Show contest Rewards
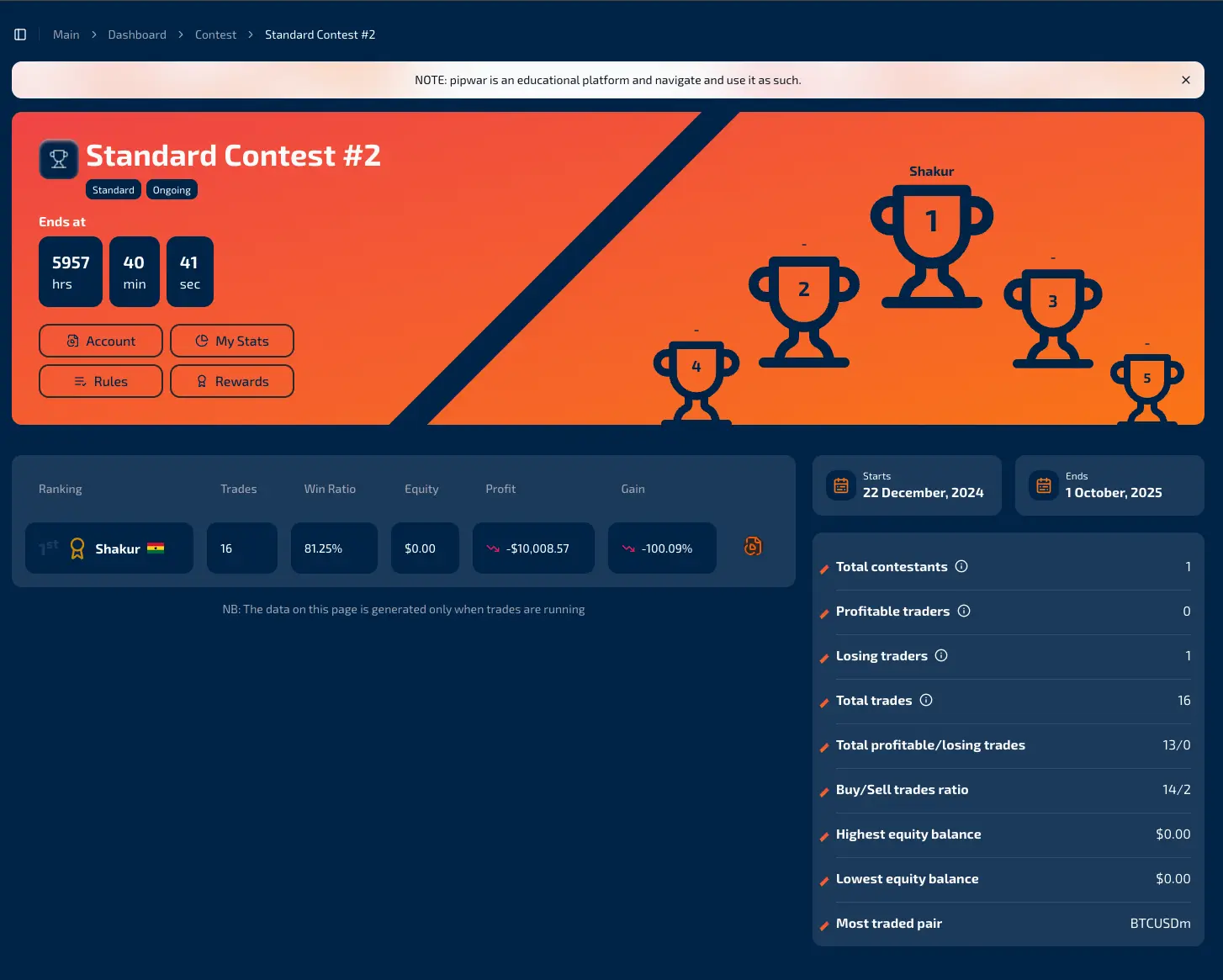This screenshot has width=1223, height=980. (x=232, y=381)
